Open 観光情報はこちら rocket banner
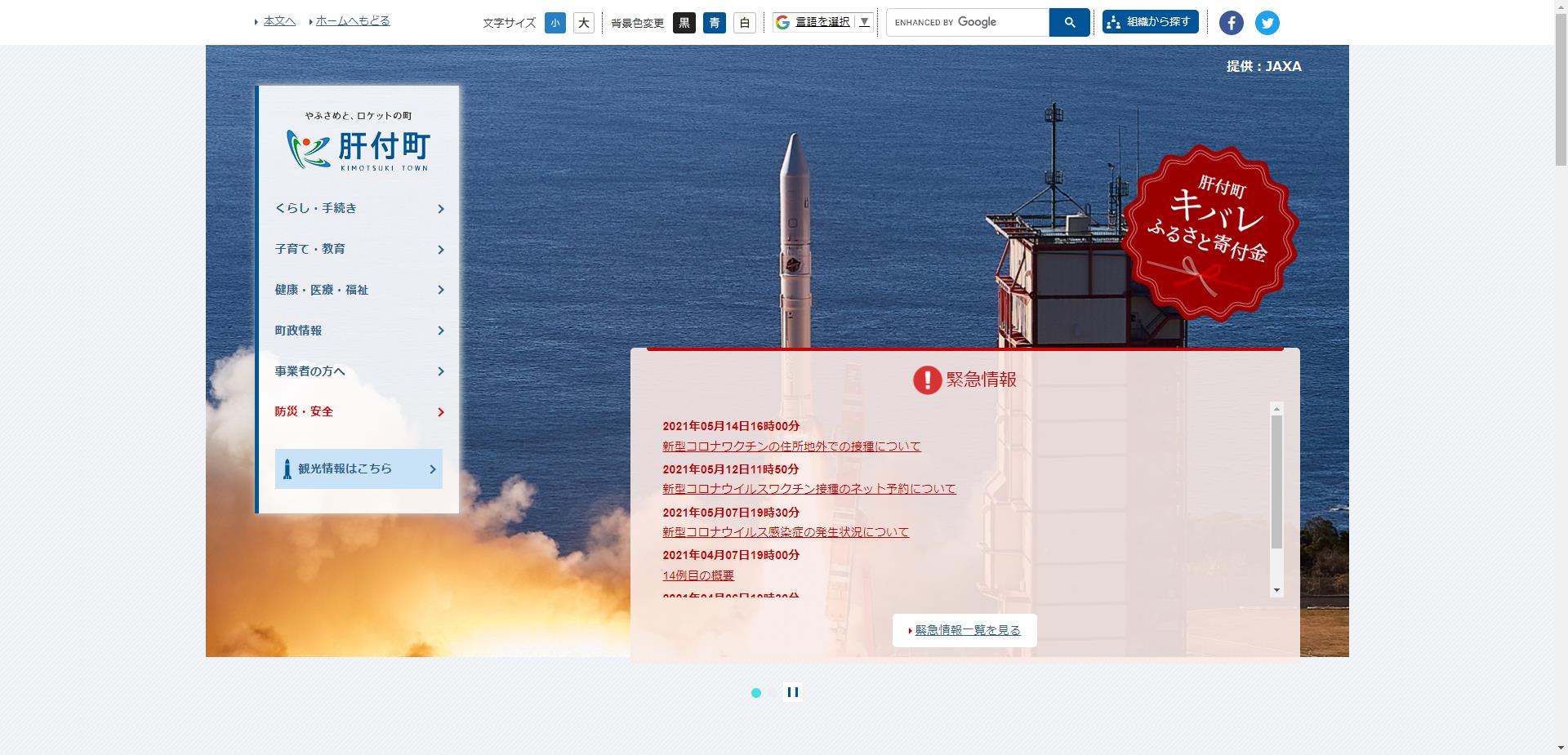This screenshot has height=755, width=1568. coord(359,469)
